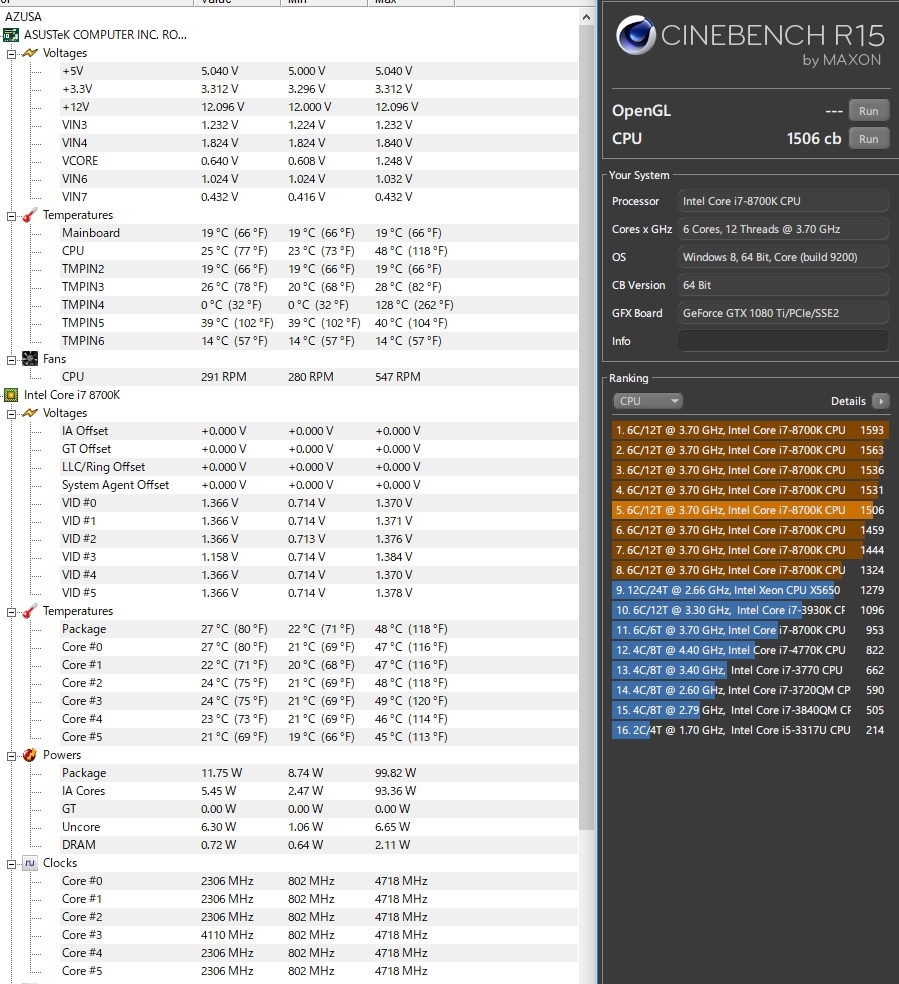Collapse the Clocks group
Screen dimensions: 899x984
tap(11, 864)
